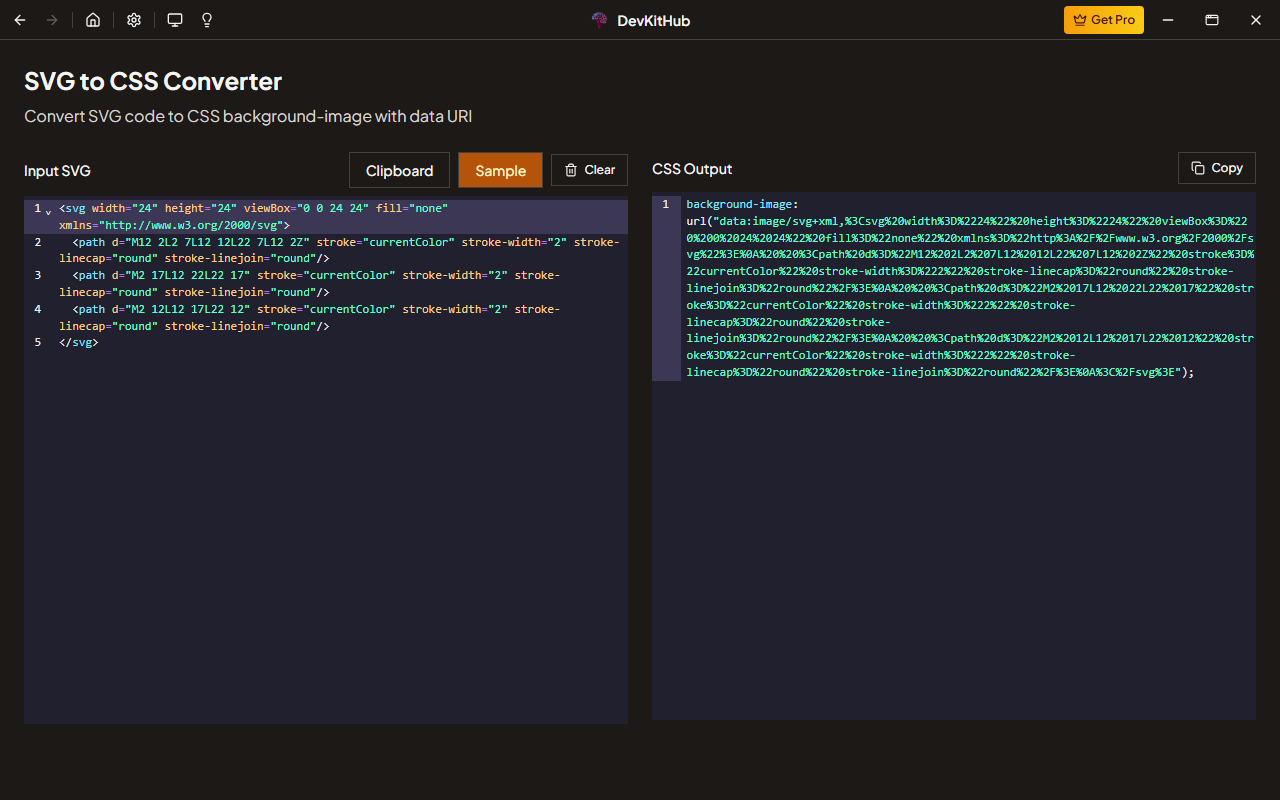Click the converter description subtitle
1280x800 pixels.
click(248, 116)
